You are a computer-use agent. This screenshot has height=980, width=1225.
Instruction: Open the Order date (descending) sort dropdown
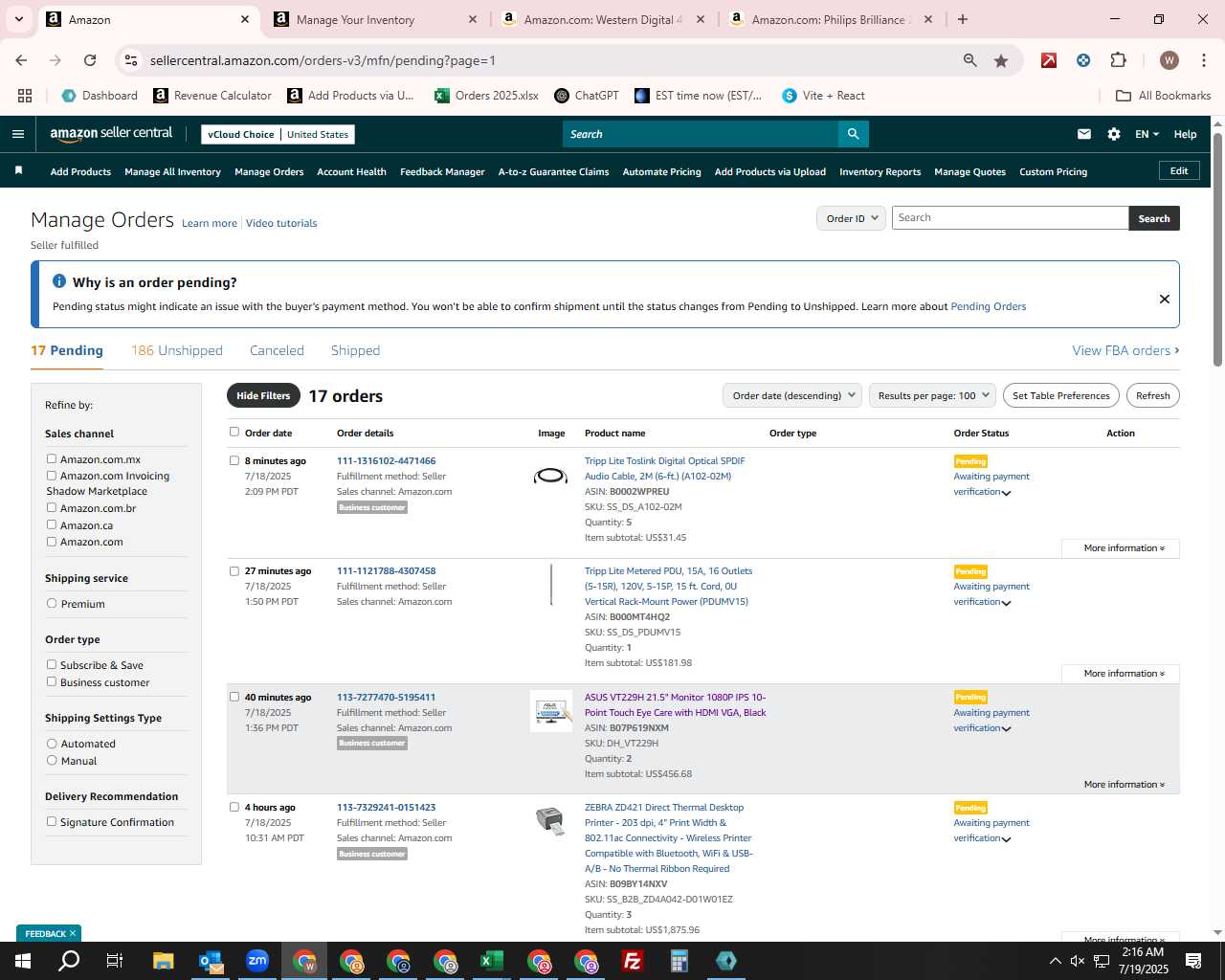tap(792, 395)
